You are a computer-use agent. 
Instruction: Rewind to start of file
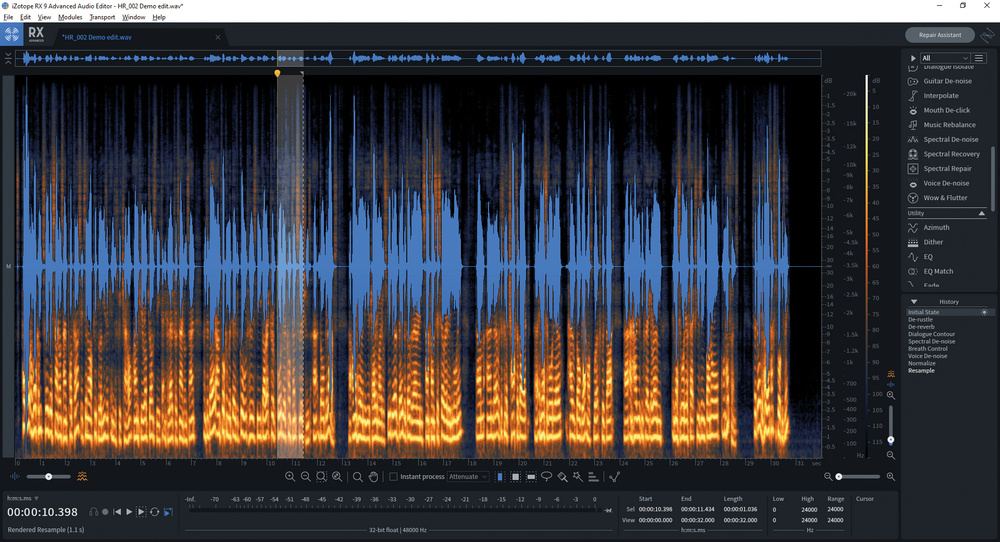(117, 512)
